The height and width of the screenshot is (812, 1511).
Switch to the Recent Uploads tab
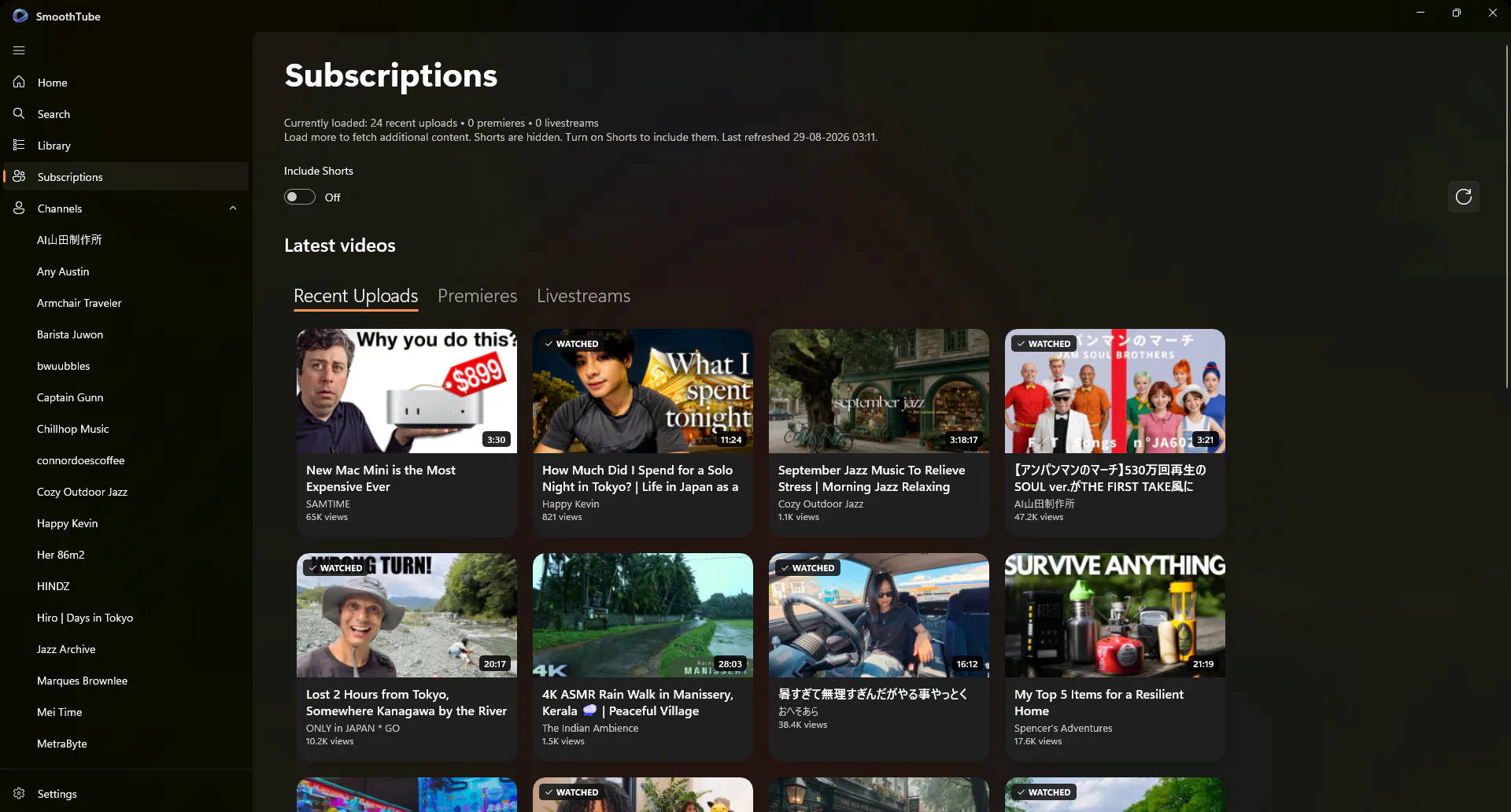(x=356, y=296)
